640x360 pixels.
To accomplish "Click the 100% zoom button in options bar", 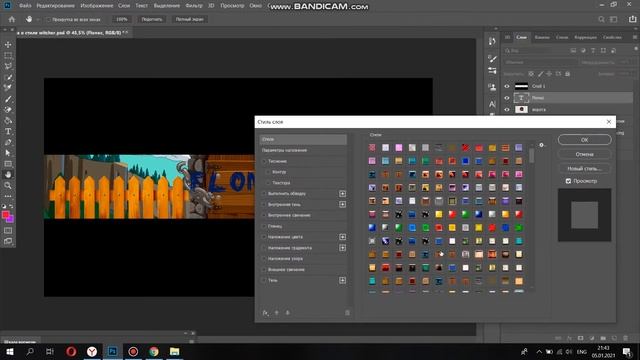I will (122, 19).
